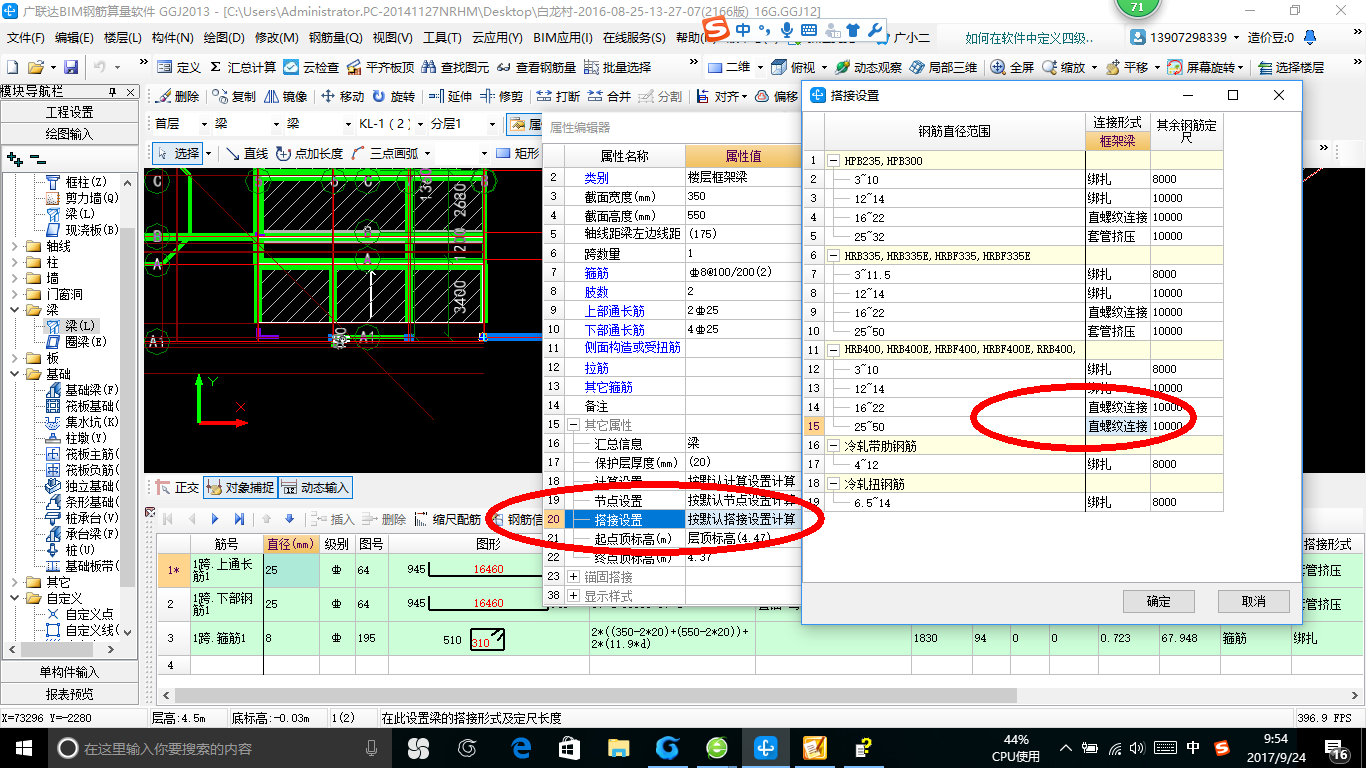This screenshot has width=1366, height=768.
Task: Click the Undo arrow icon
Action: pyautogui.click(x=100, y=67)
